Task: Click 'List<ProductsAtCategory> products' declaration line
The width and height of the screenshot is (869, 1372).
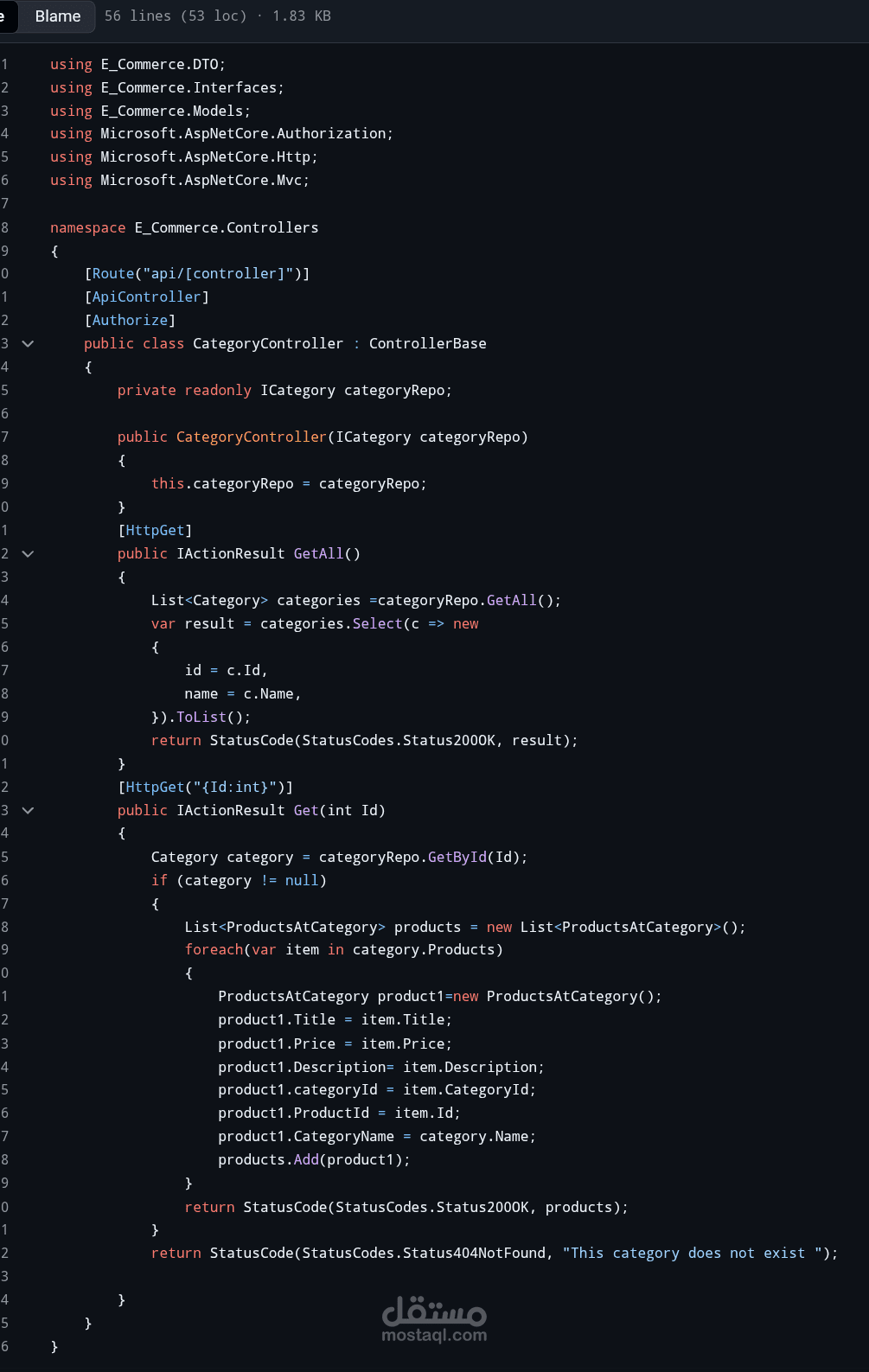Action: (465, 928)
